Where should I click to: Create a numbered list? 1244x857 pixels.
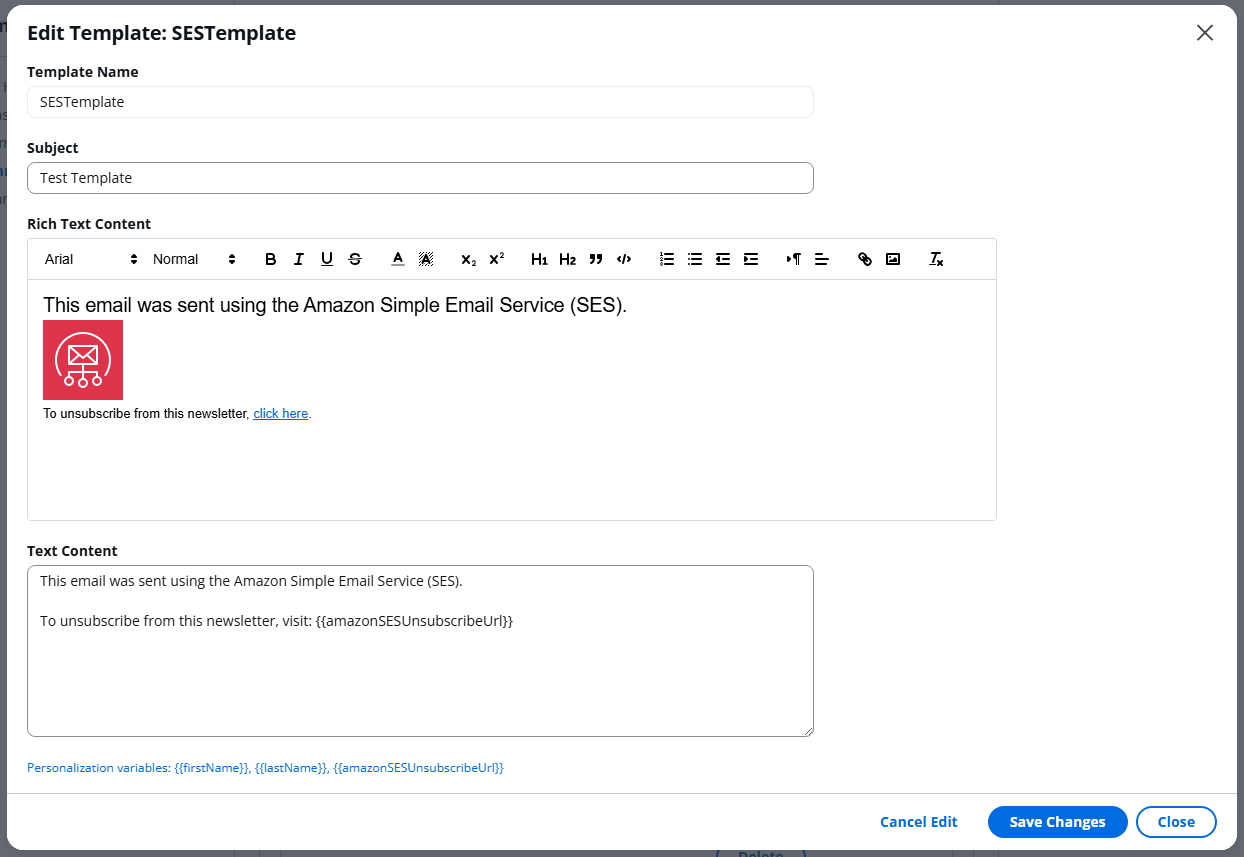click(x=667, y=259)
